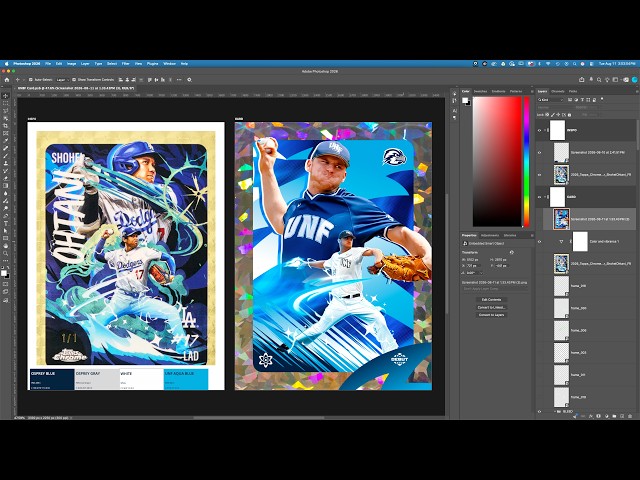The height and width of the screenshot is (480, 640).
Task: Collapse the INSPO group arrow
Action: coord(546,130)
